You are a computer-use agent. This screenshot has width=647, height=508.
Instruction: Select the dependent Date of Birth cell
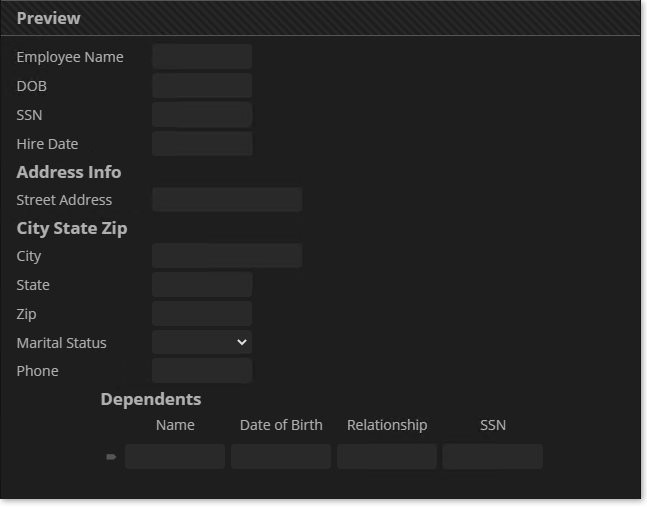point(281,457)
